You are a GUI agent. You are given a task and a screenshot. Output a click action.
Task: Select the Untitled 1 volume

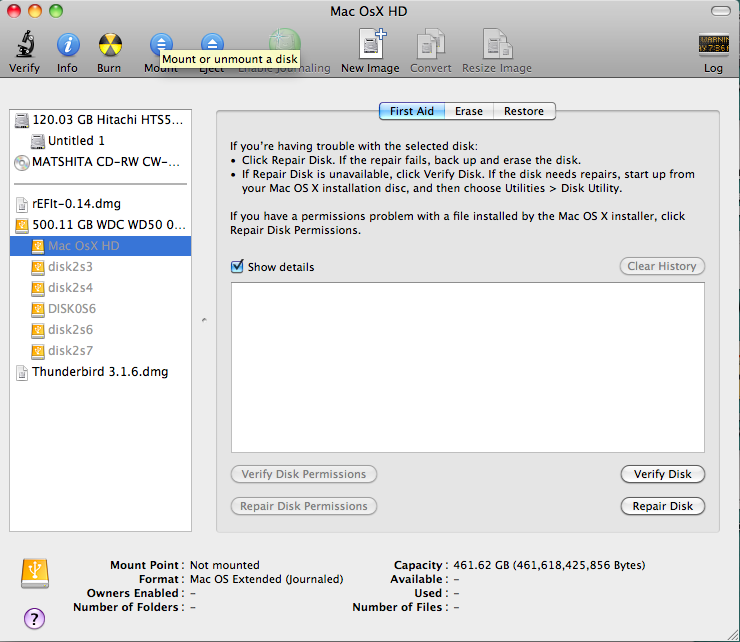(x=101, y=141)
